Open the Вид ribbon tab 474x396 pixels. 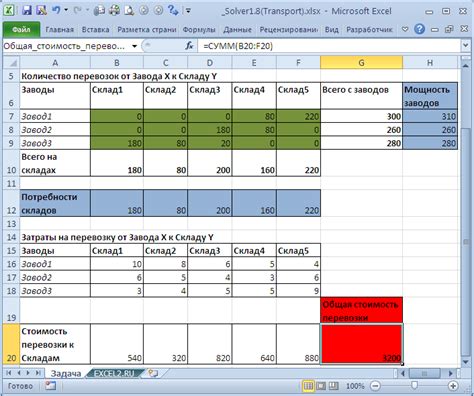pos(332,30)
